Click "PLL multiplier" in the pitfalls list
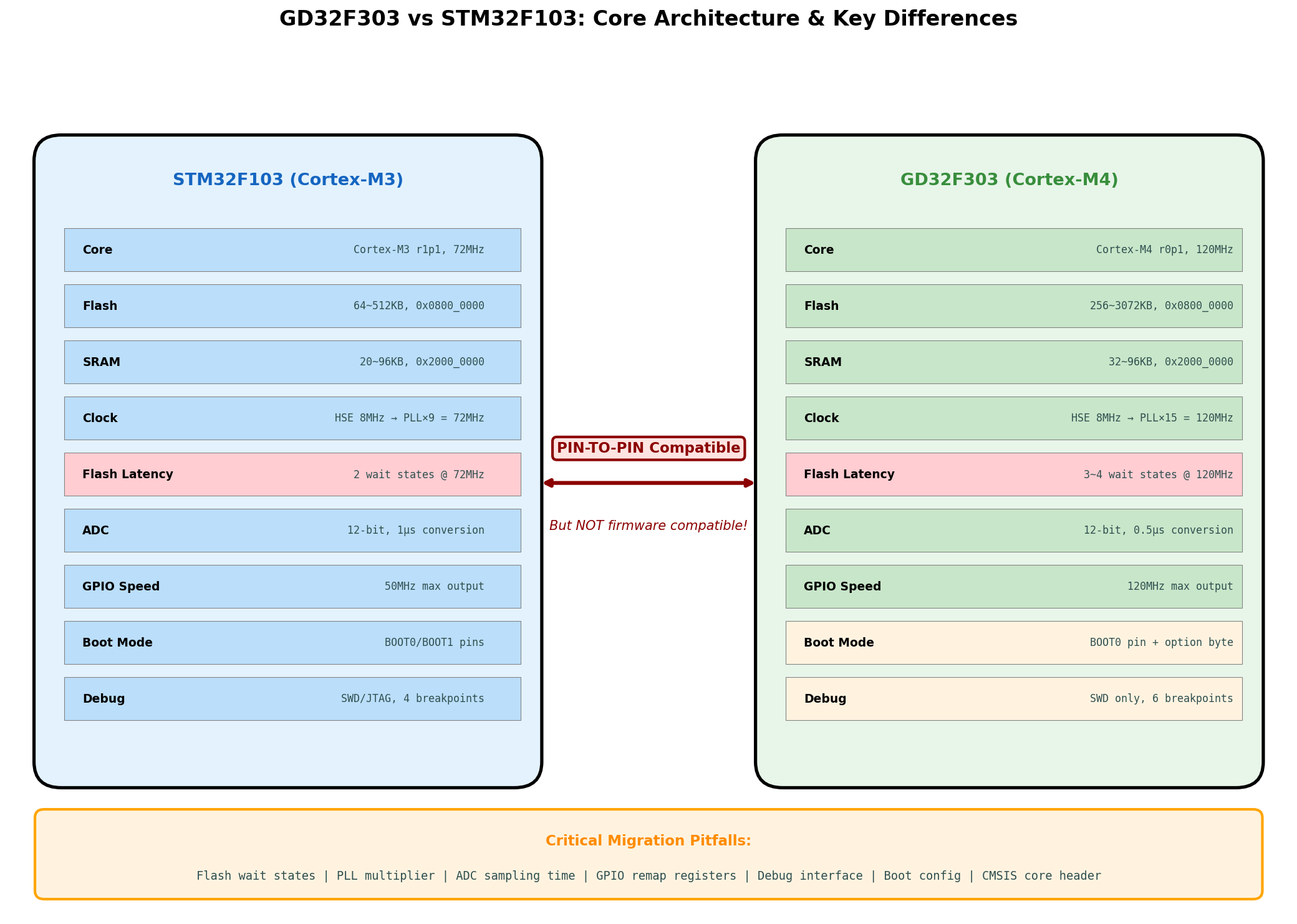This screenshot has height=924, width=1297. (385, 876)
